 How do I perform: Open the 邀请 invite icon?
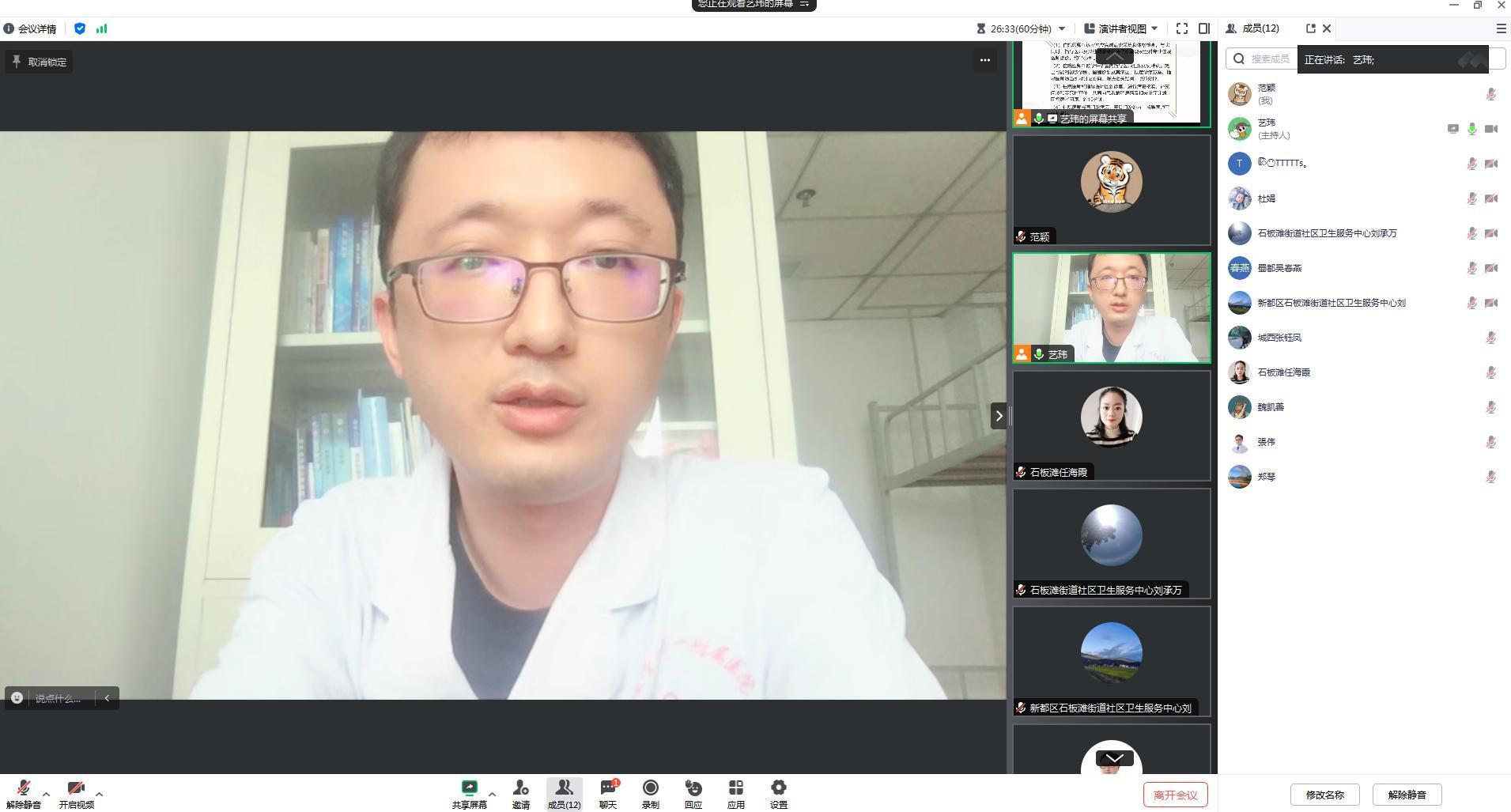520,794
